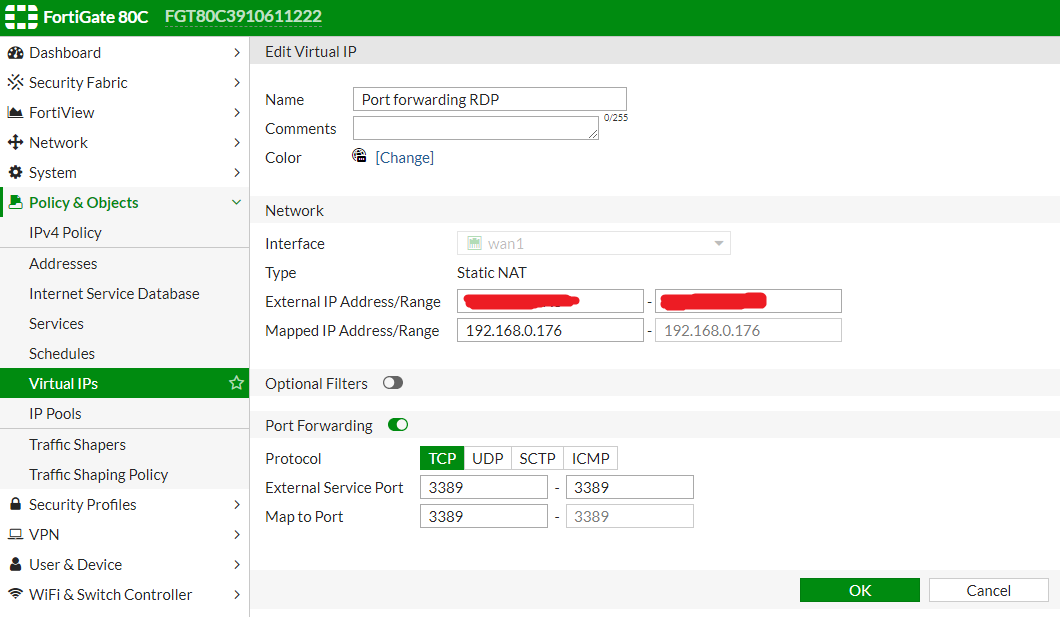Viewport: 1060px width, 617px height.
Task: Click Map to Port start field
Action: click(x=483, y=516)
